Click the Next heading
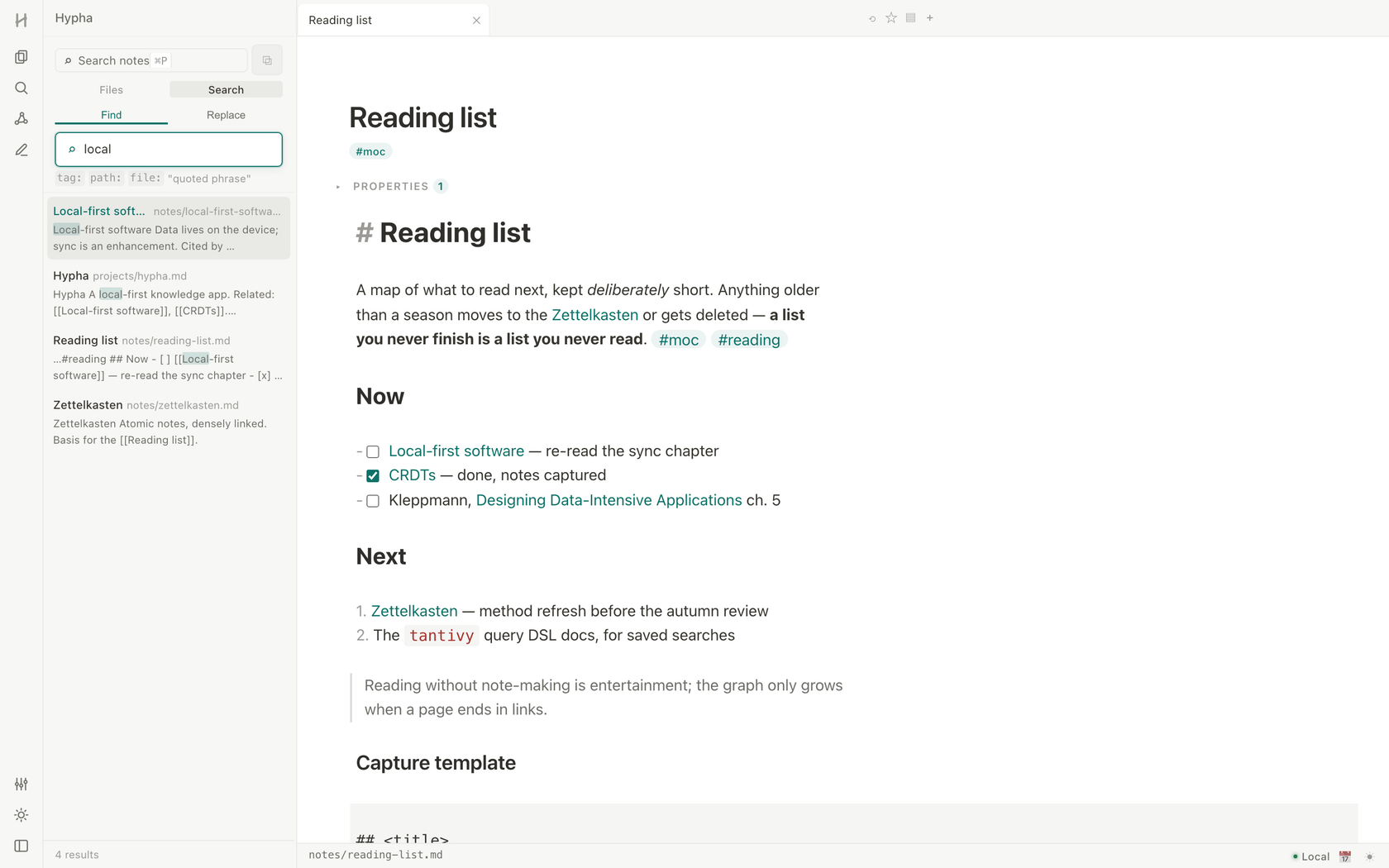Screen dimensions: 1389x868 pyautogui.click(x=381, y=556)
